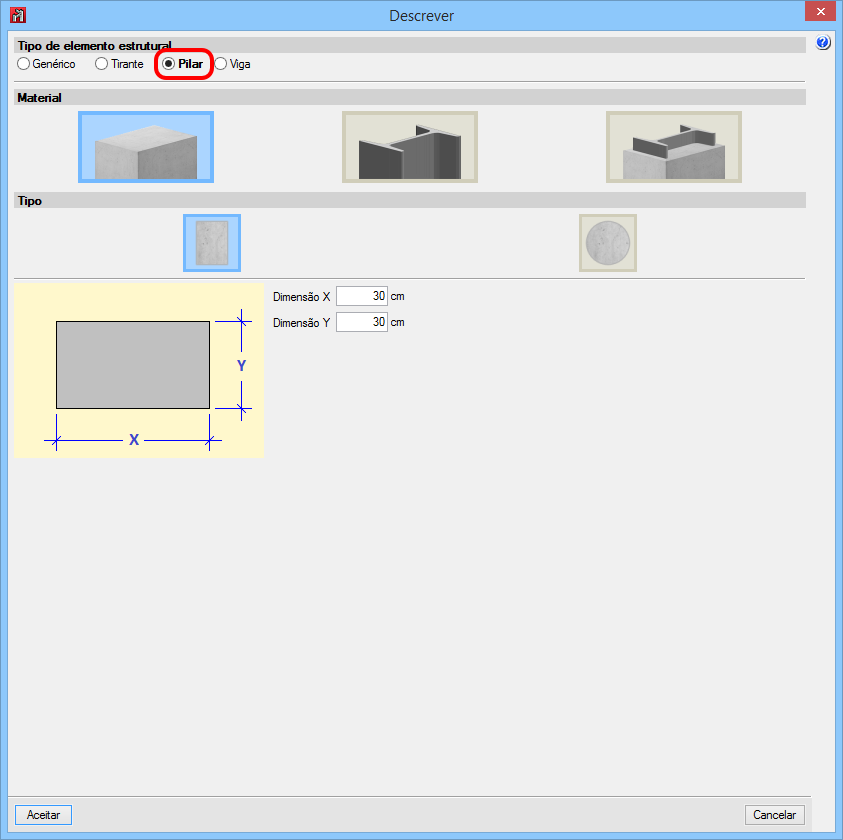Image resolution: width=843 pixels, height=840 pixels.
Task: Select the Genérico radio button
Action: pos(46,64)
